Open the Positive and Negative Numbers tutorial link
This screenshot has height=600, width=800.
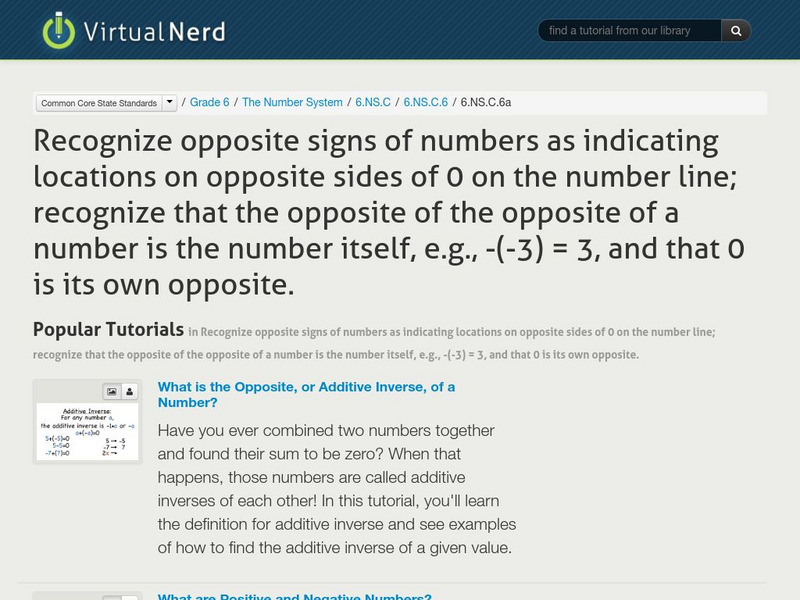[294, 597]
